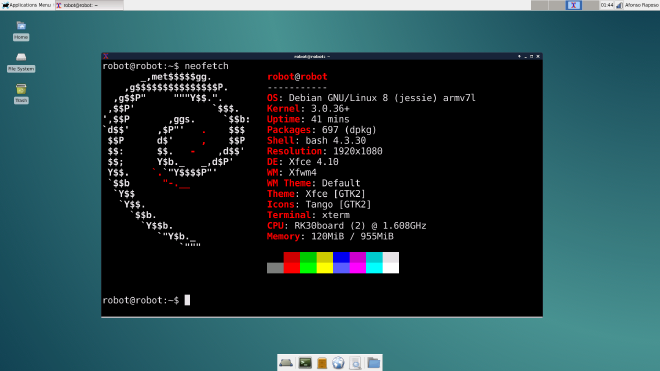Click the cyan color block in neofetch palette
The height and width of the screenshot is (371, 660).
coord(374,262)
